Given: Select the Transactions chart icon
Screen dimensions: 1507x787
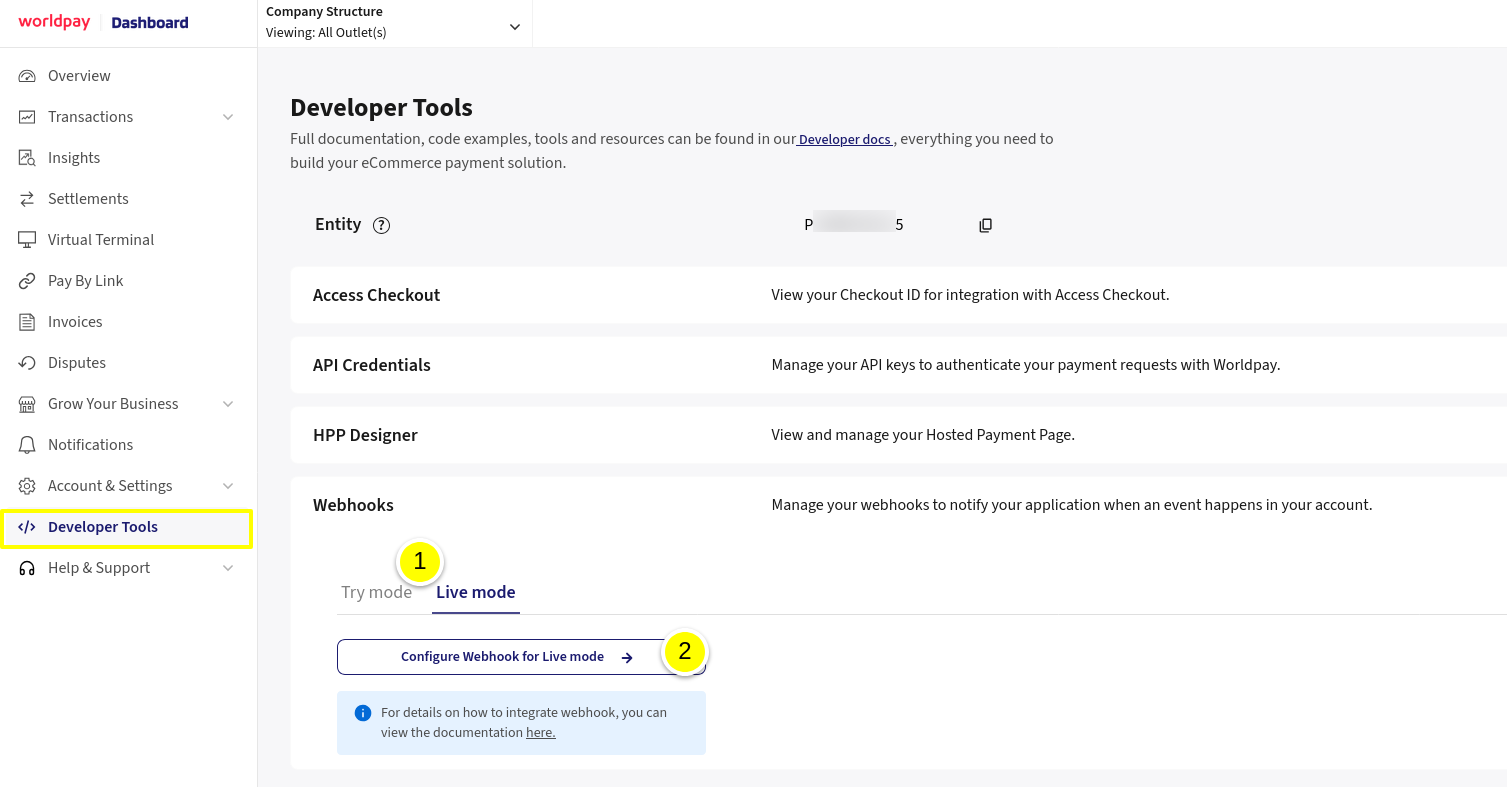Looking at the screenshot, I should tap(28, 117).
